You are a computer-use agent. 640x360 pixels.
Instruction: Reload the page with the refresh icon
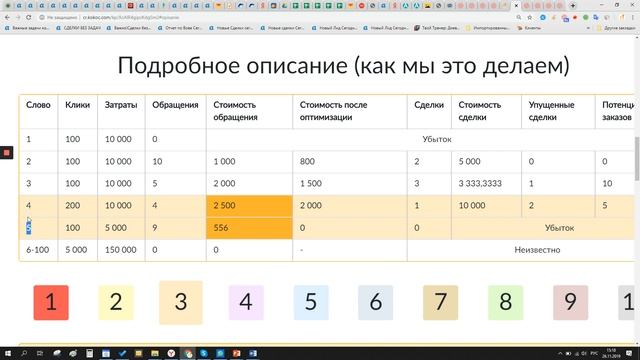(x=29, y=18)
